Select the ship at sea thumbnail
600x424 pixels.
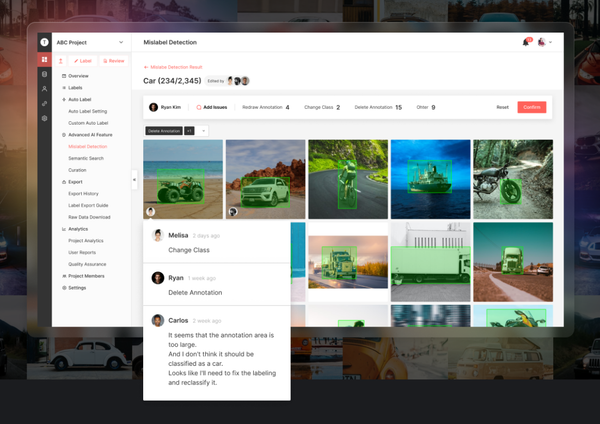pos(430,179)
